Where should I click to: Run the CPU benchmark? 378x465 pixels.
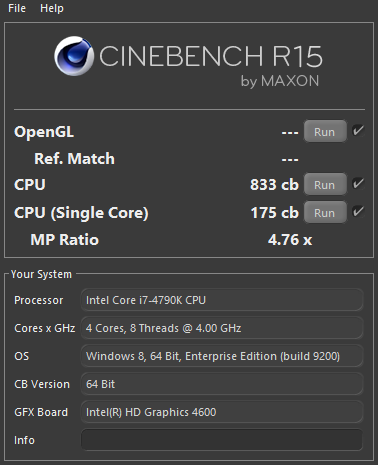(x=325, y=184)
